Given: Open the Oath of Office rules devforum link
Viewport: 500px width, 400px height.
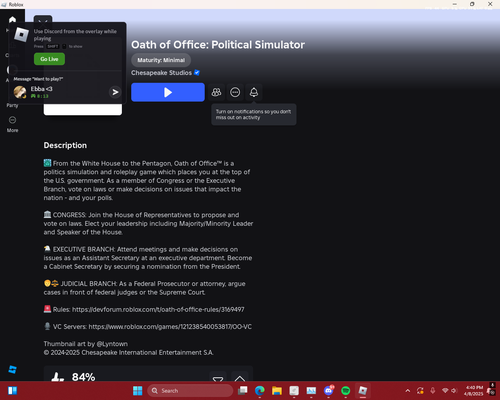Looking at the screenshot, I should pyautogui.click(x=158, y=309).
